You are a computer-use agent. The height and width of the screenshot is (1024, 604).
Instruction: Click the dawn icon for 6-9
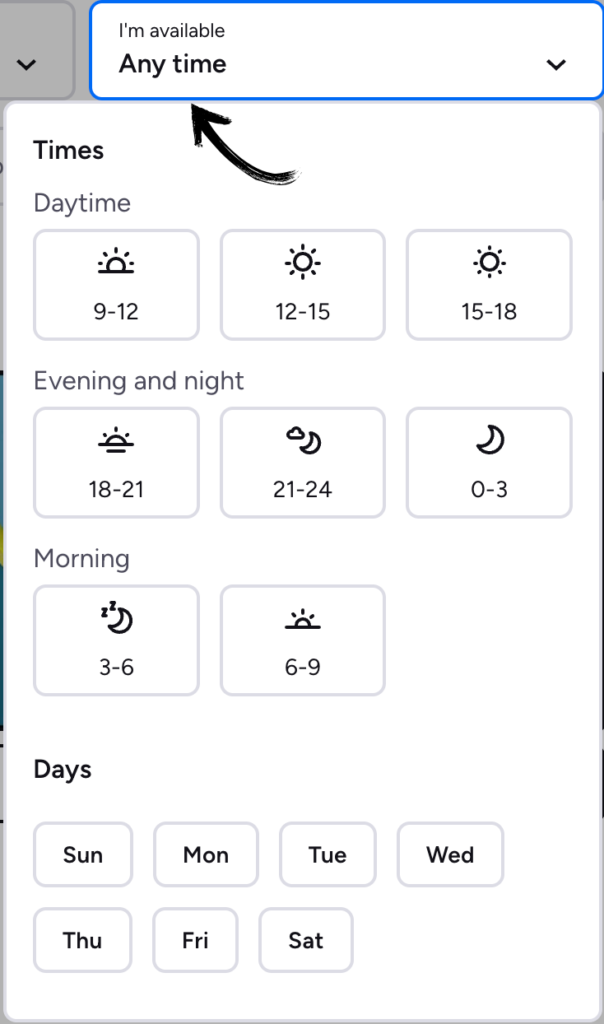click(302, 620)
